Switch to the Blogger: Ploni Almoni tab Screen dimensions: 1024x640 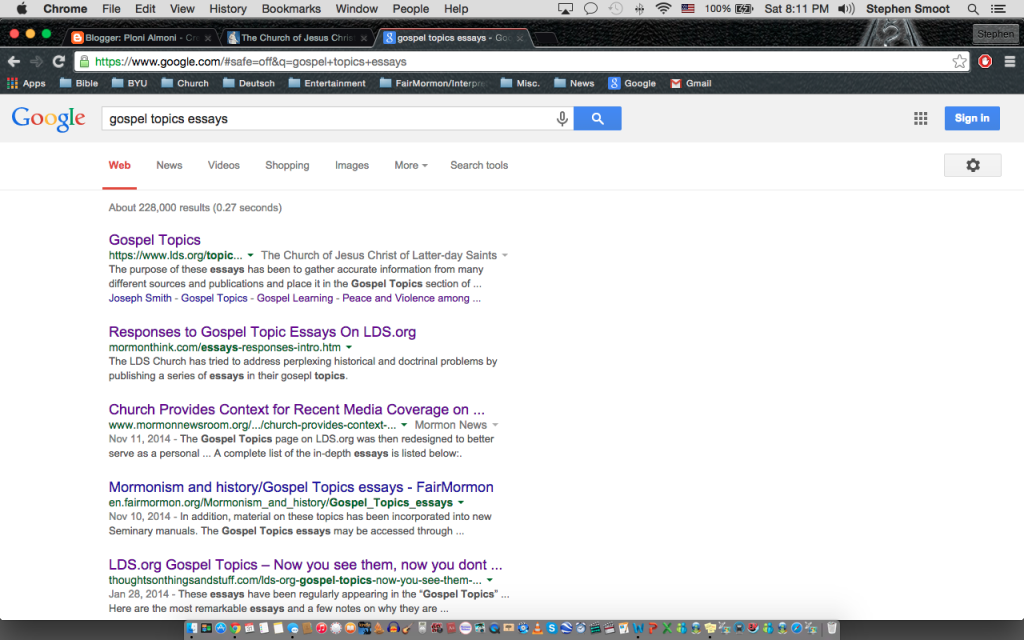142,38
